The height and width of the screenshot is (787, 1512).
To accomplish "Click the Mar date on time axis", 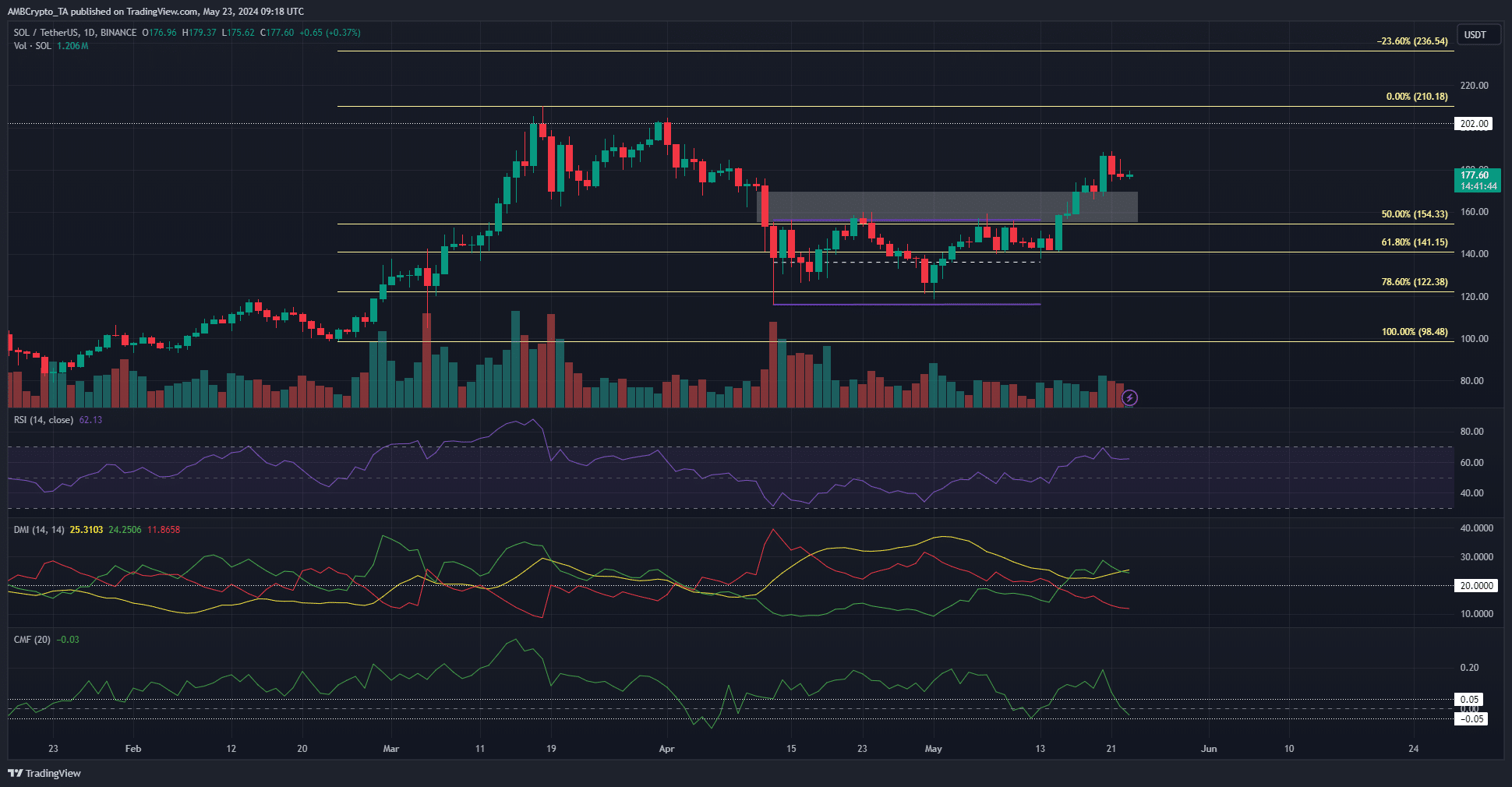I will click(x=391, y=749).
